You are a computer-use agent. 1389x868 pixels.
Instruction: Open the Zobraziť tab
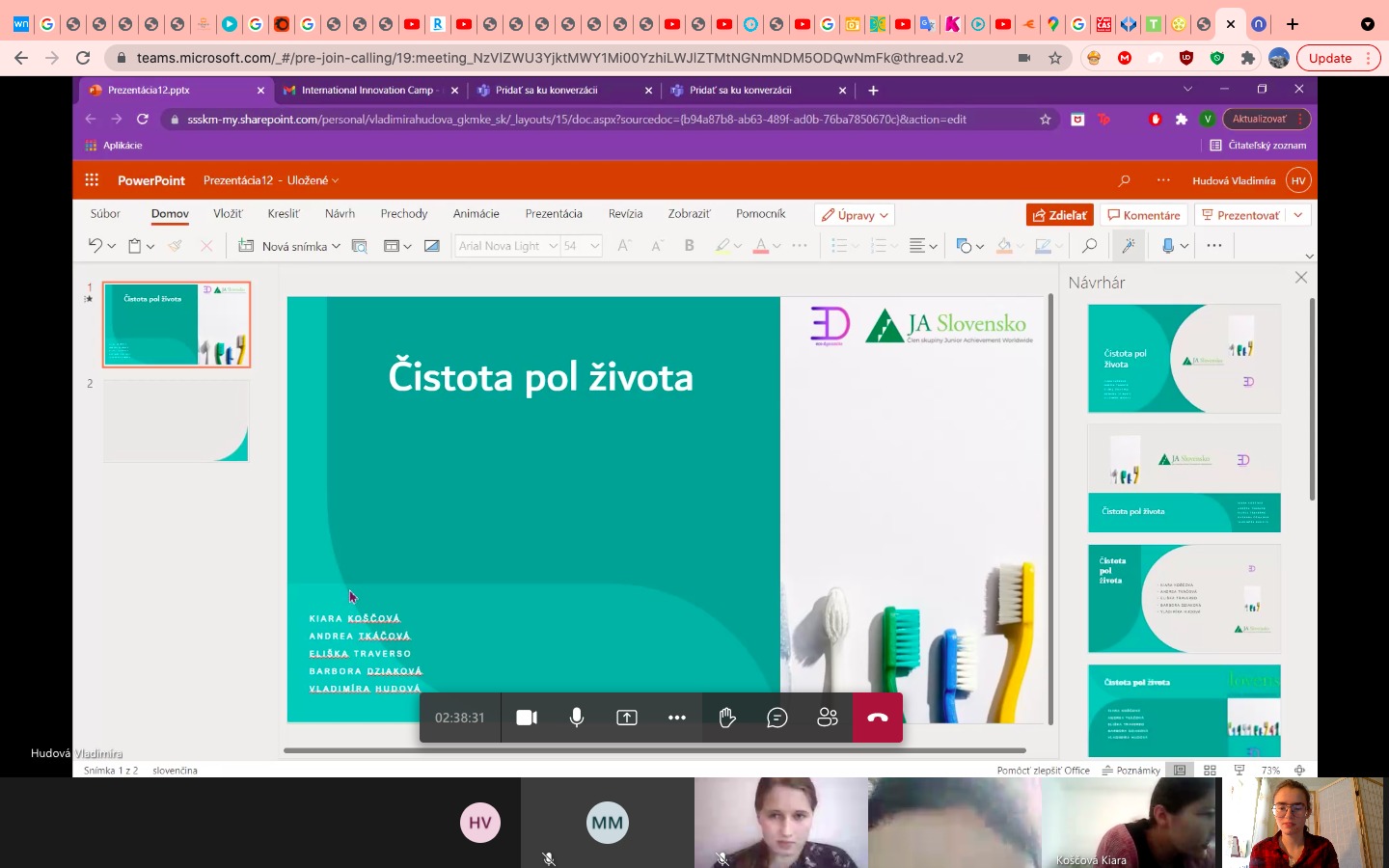690,214
